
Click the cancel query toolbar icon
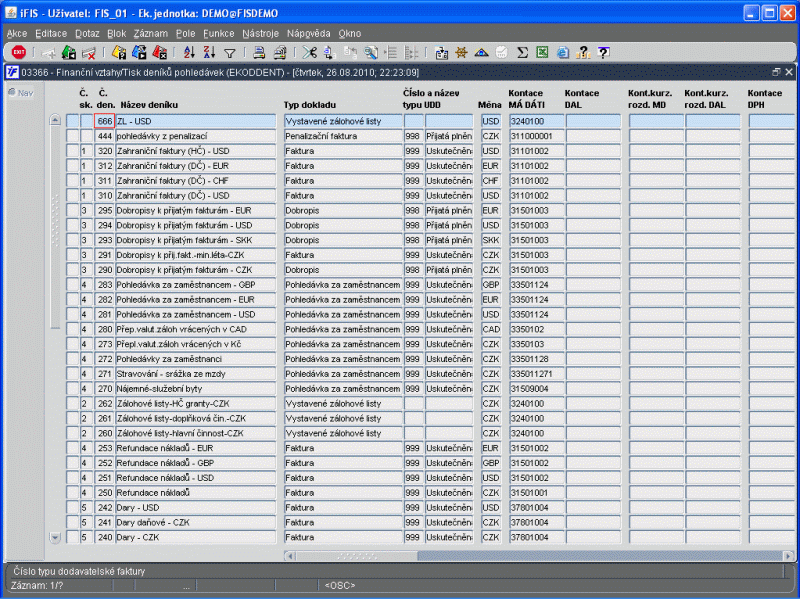159,53
